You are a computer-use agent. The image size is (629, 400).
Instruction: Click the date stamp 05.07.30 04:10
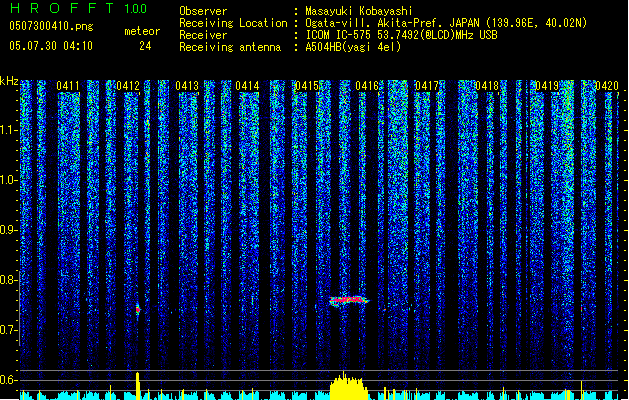point(51,46)
